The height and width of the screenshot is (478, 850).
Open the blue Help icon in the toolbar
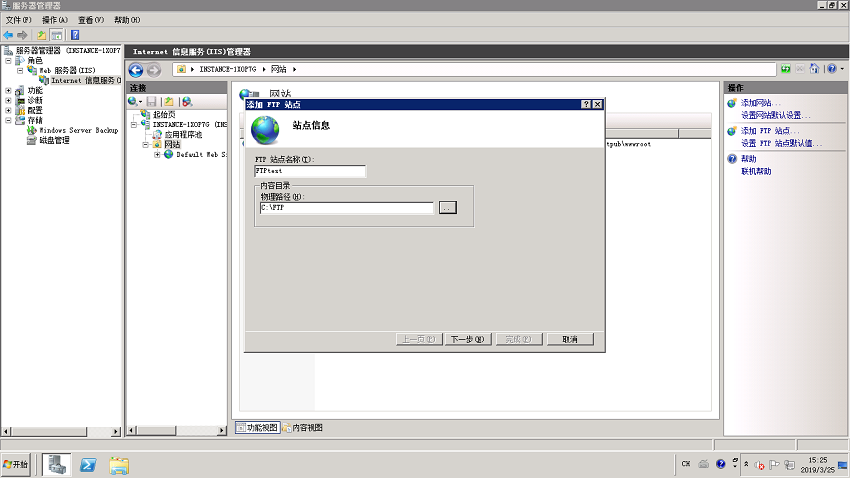tap(75, 35)
